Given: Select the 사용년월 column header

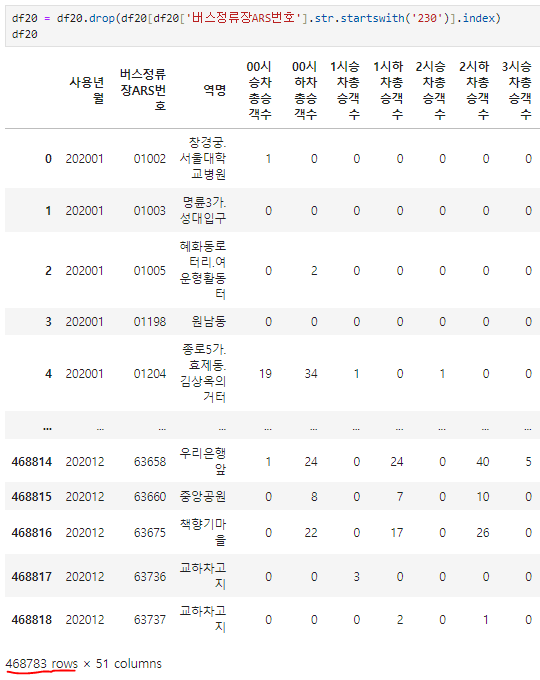Looking at the screenshot, I should tap(87, 90).
